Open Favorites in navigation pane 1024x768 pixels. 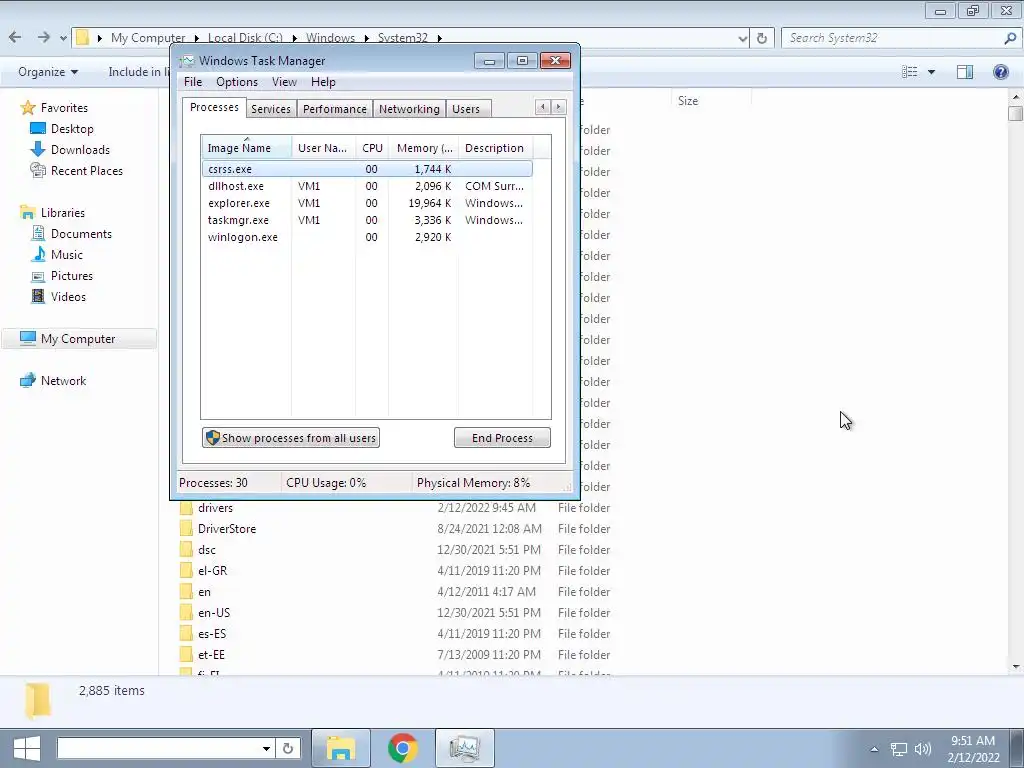[x=64, y=108]
